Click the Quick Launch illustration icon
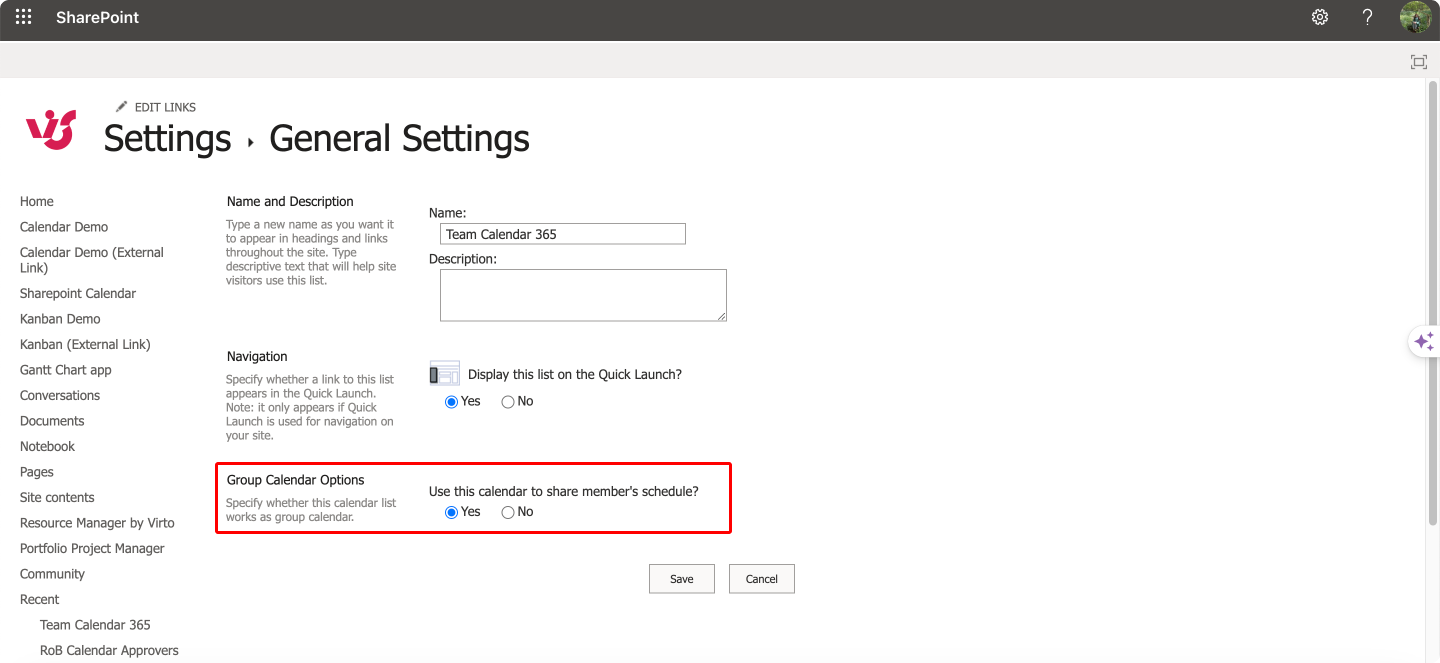The image size is (1440, 663). coord(444,373)
